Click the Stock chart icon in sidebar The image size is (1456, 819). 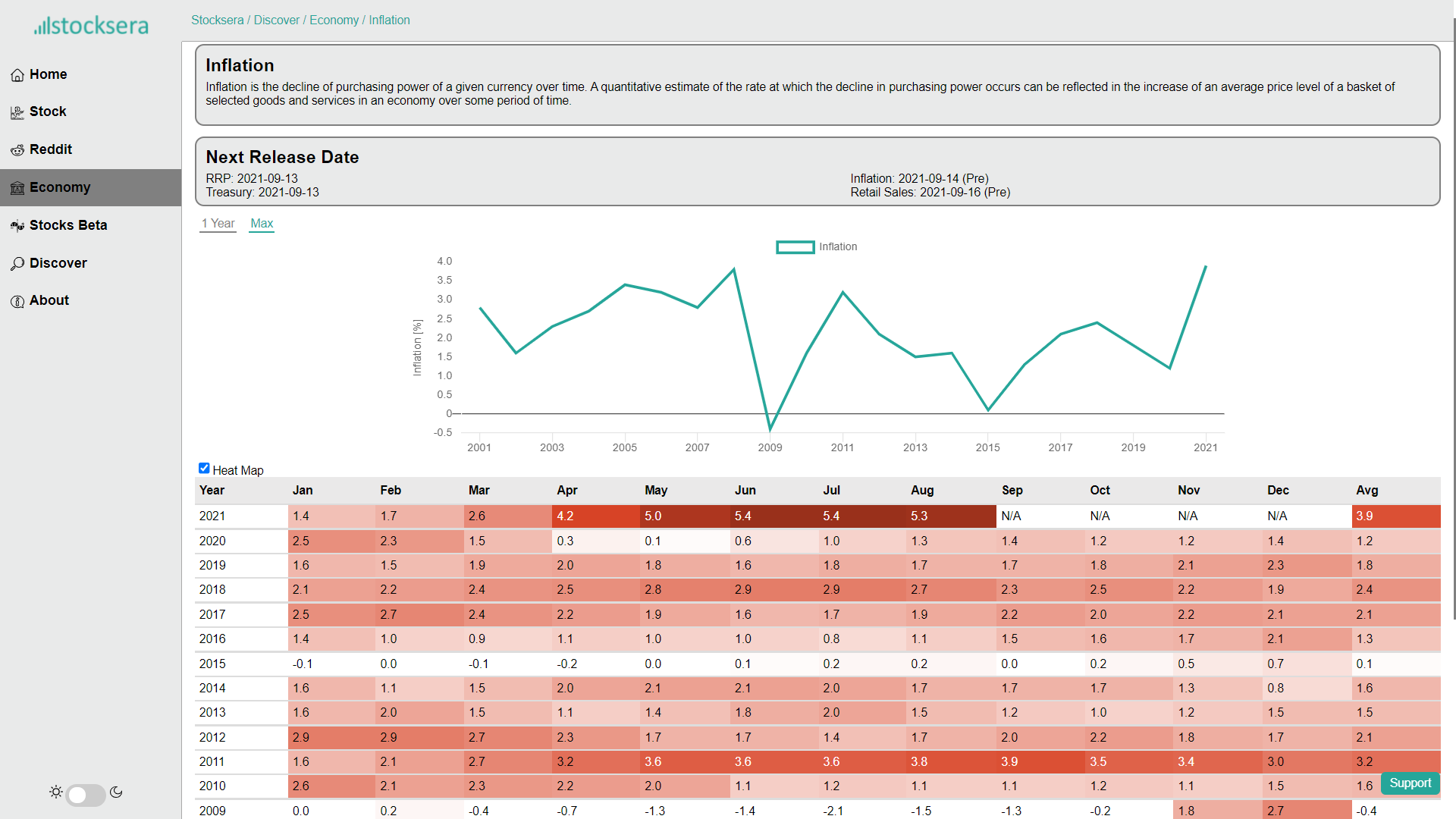tap(17, 112)
